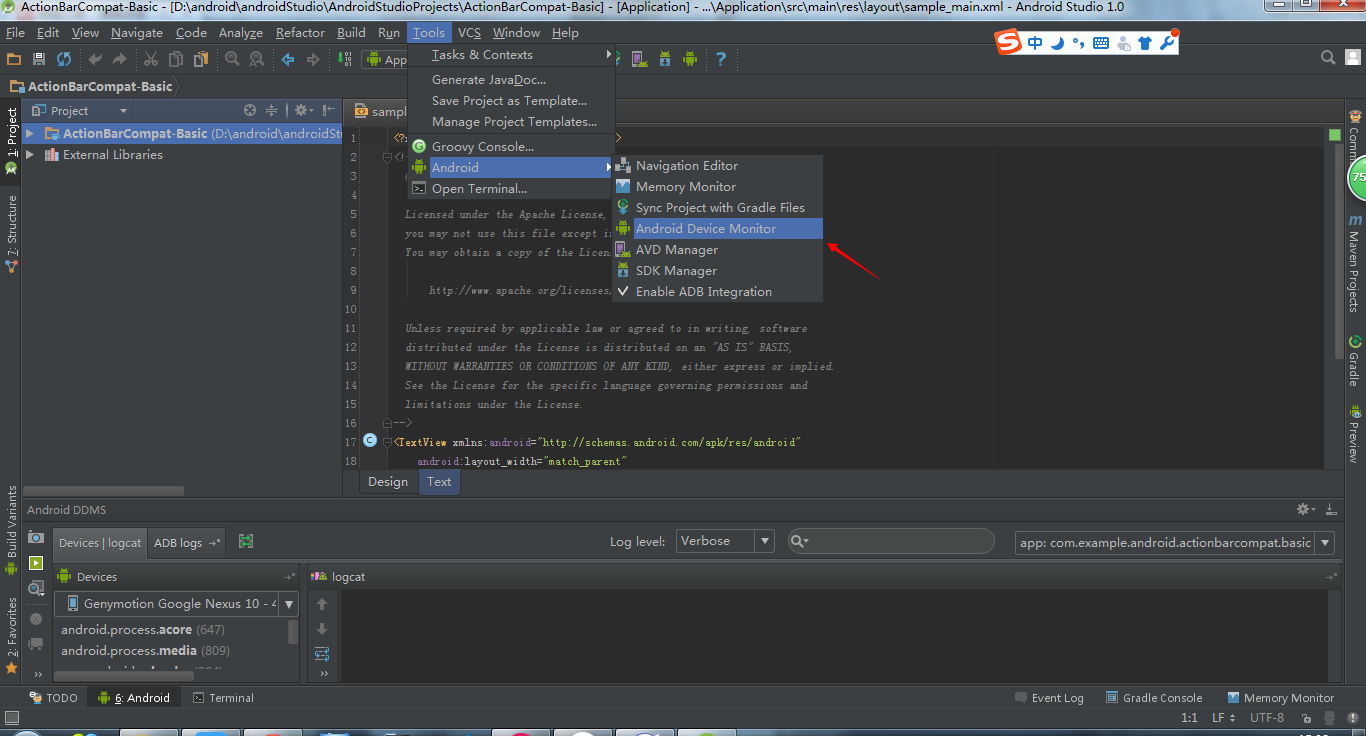Viewport: 1366px width, 736px height.
Task: Click the Save All toolbar icon
Action: (39, 60)
